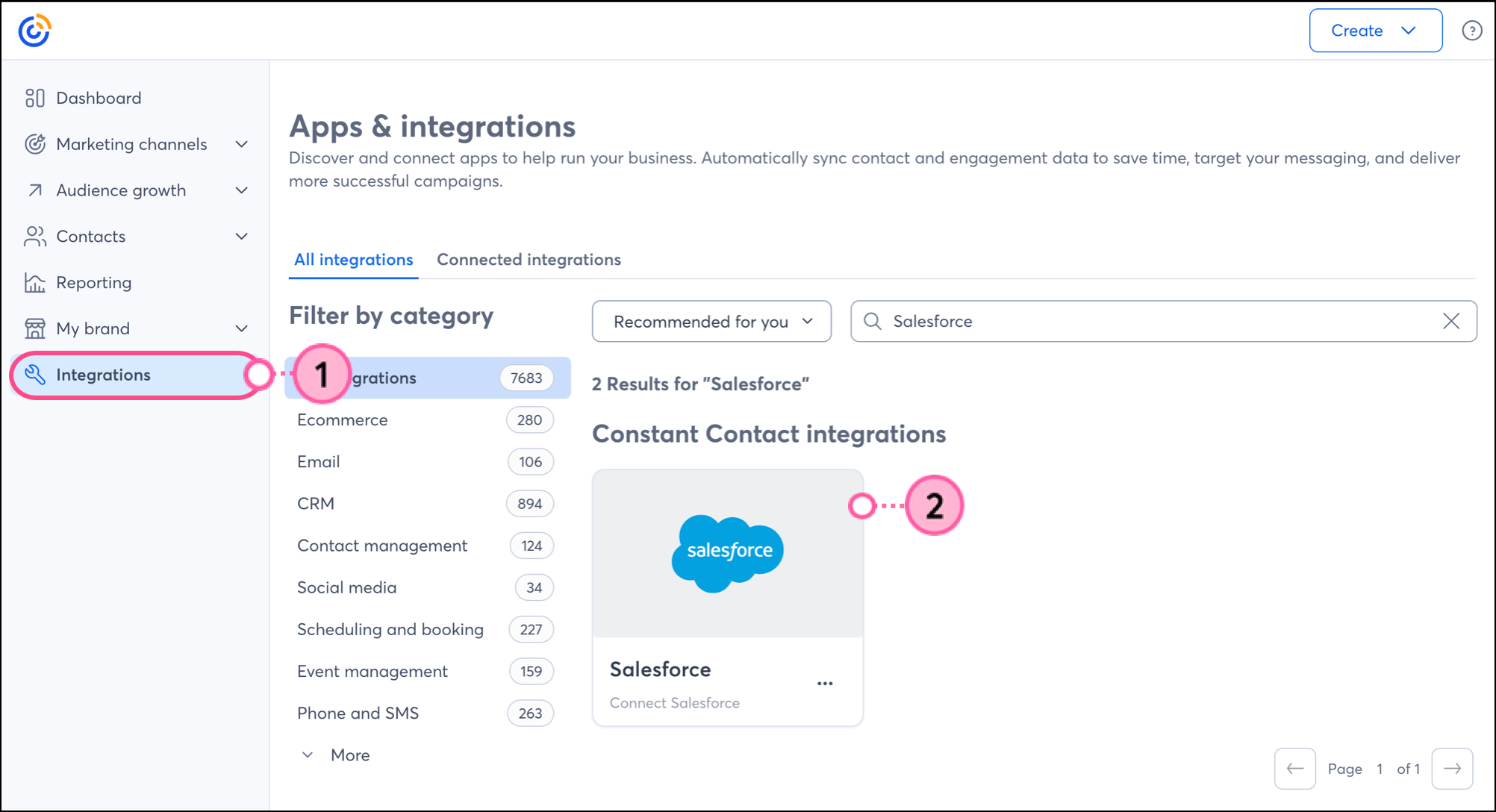This screenshot has width=1496, height=812.
Task: Click the Audience growth arrow icon
Action: (x=34, y=190)
